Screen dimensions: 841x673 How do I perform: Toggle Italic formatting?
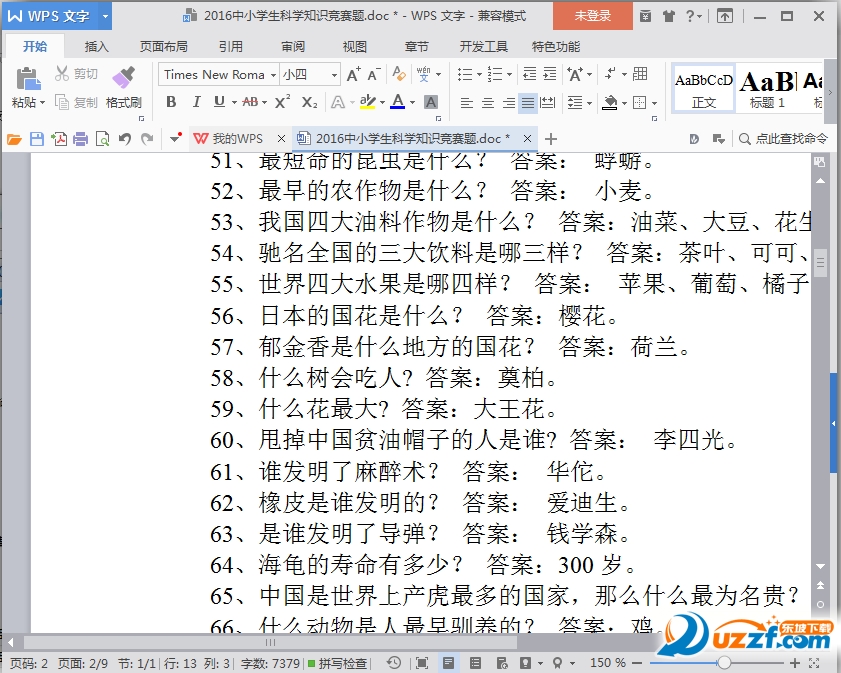tap(196, 102)
